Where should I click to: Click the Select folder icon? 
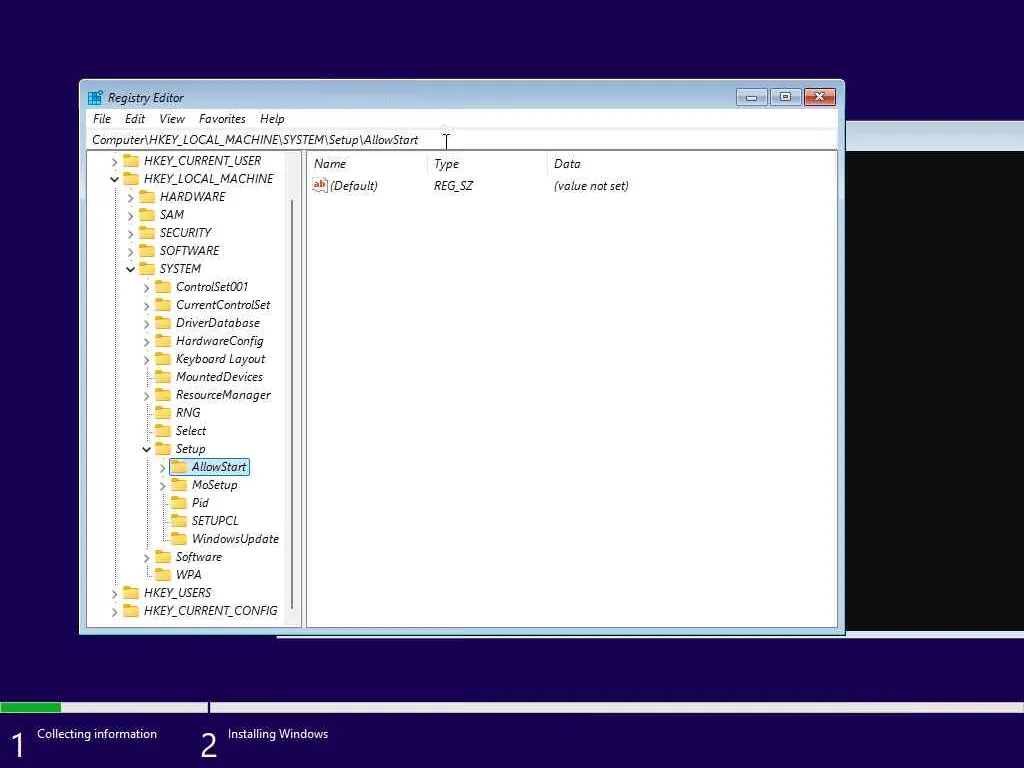(x=163, y=431)
